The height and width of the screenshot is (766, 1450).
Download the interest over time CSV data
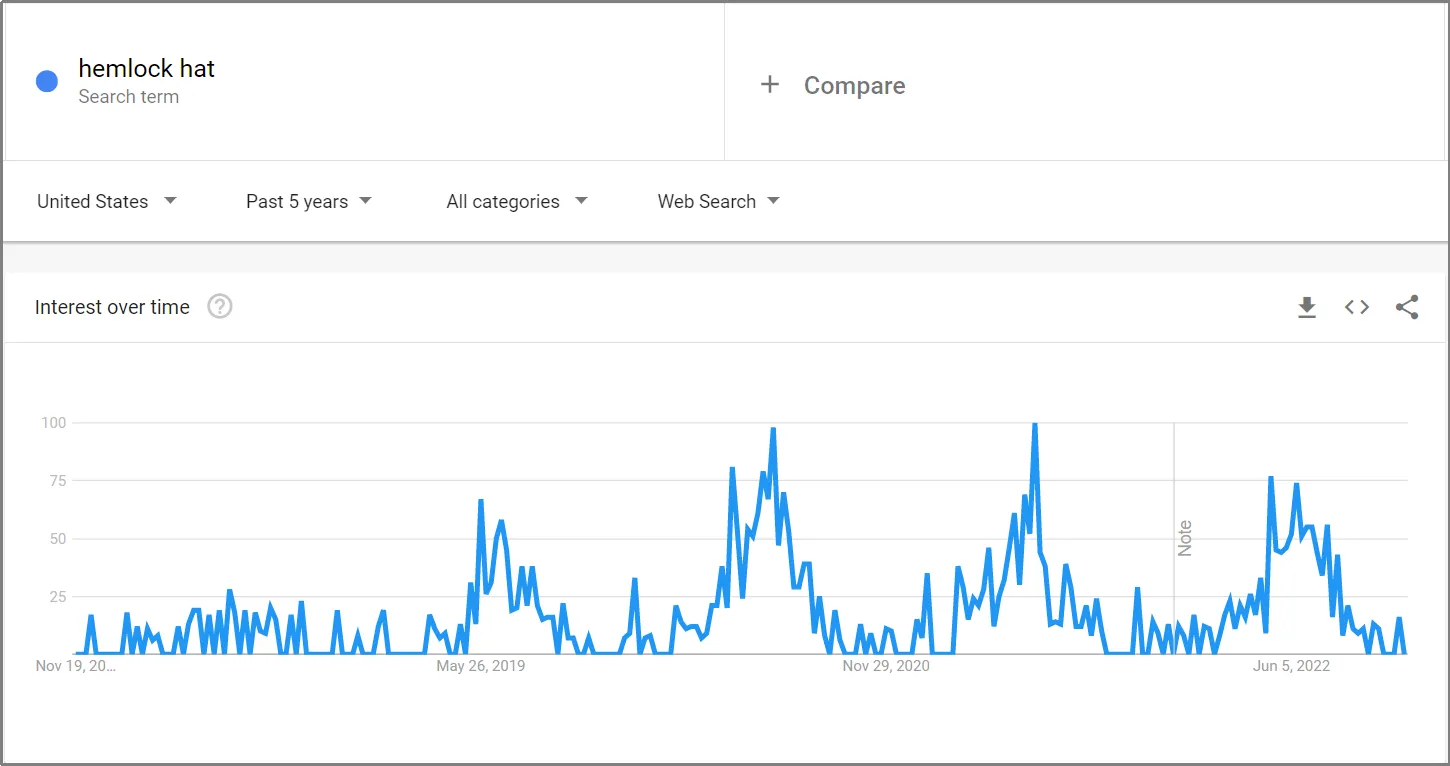1307,307
